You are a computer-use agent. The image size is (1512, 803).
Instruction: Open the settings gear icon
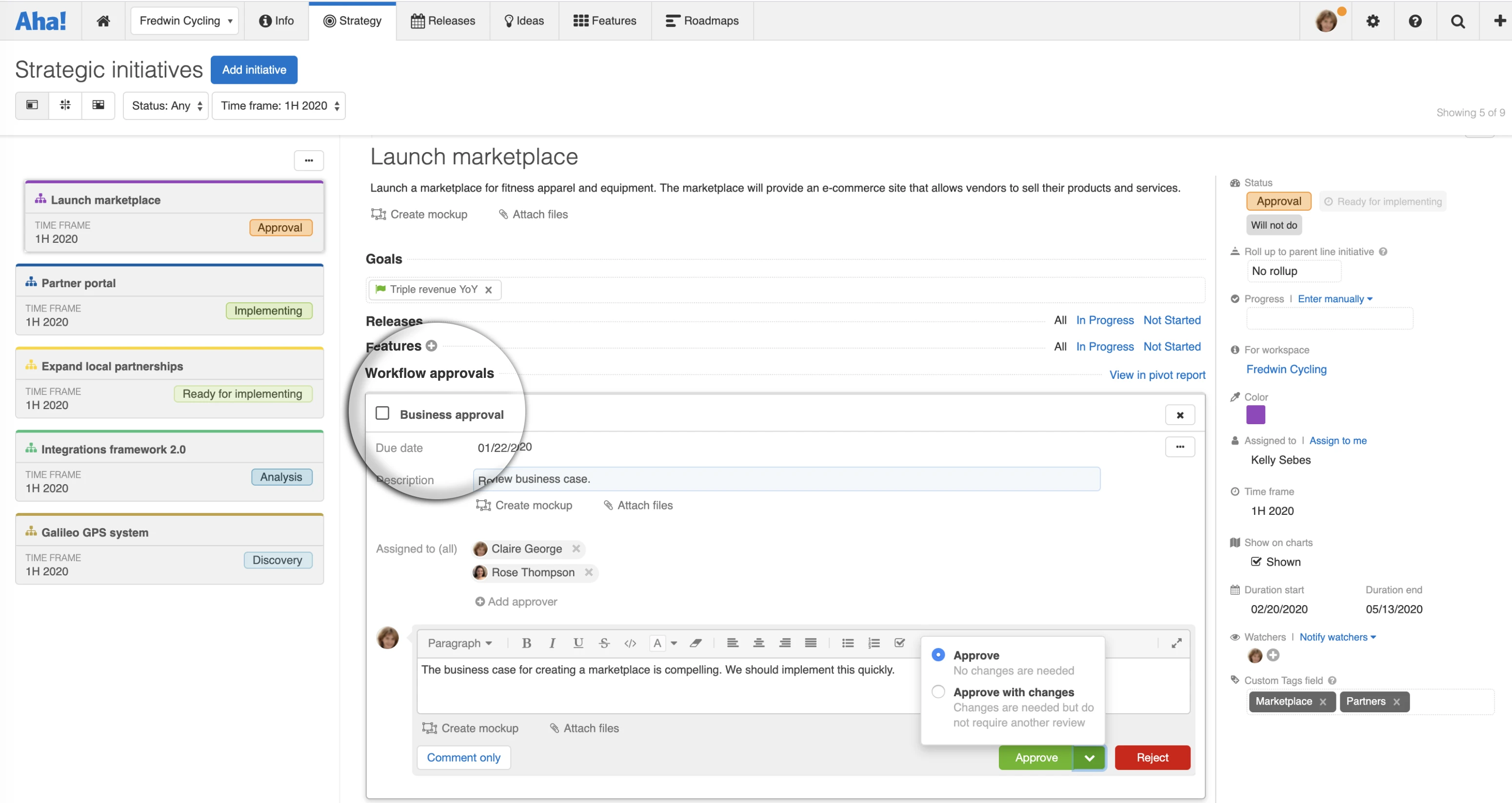[x=1373, y=21]
